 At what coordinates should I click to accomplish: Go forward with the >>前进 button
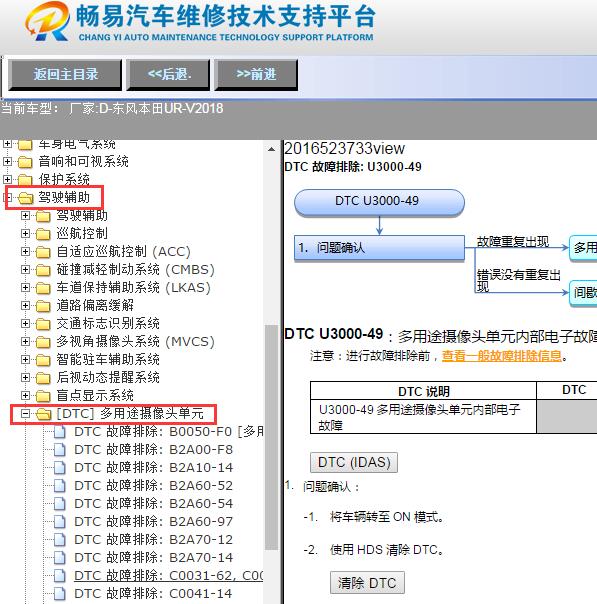coord(256,75)
